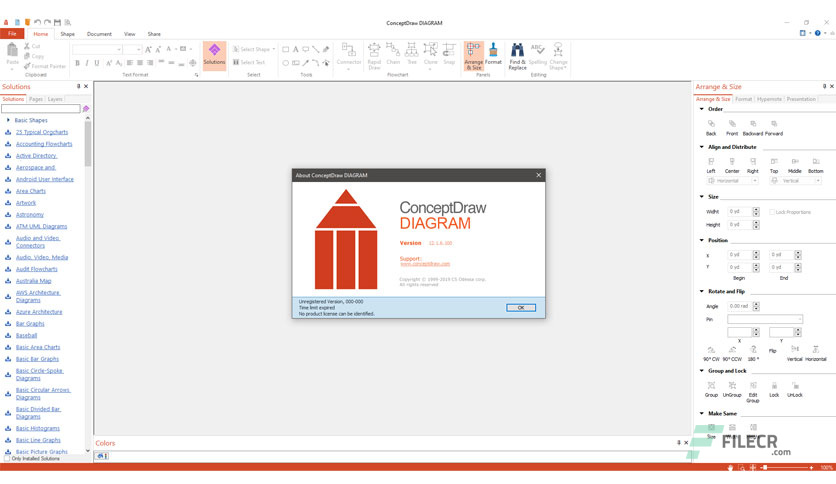Open the support website link
This screenshot has width=836, height=484.
click(425, 264)
